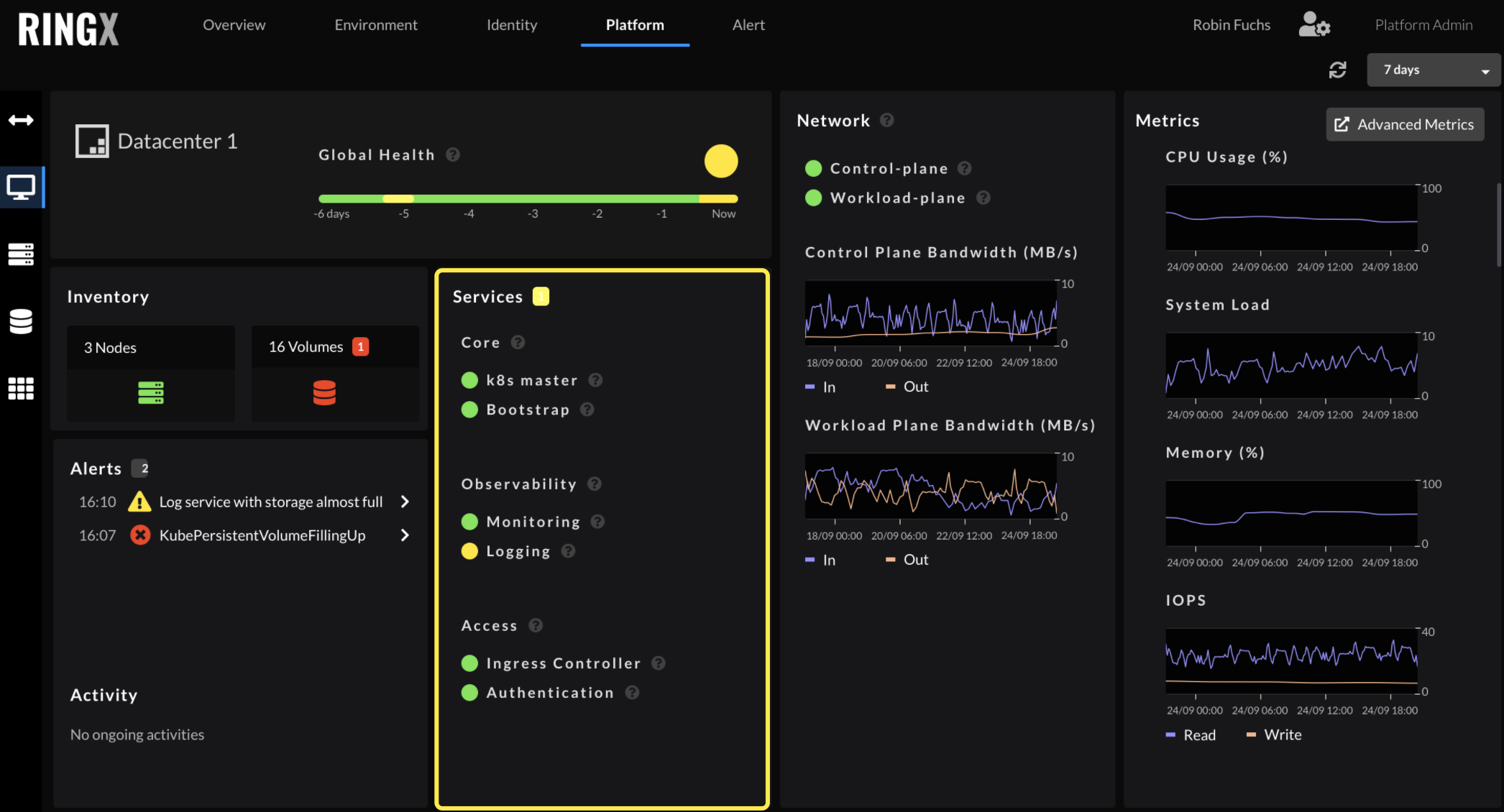Click help icon beside Logging service
Viewport: 1504px width, 812px height.
[x=569, y=551]
